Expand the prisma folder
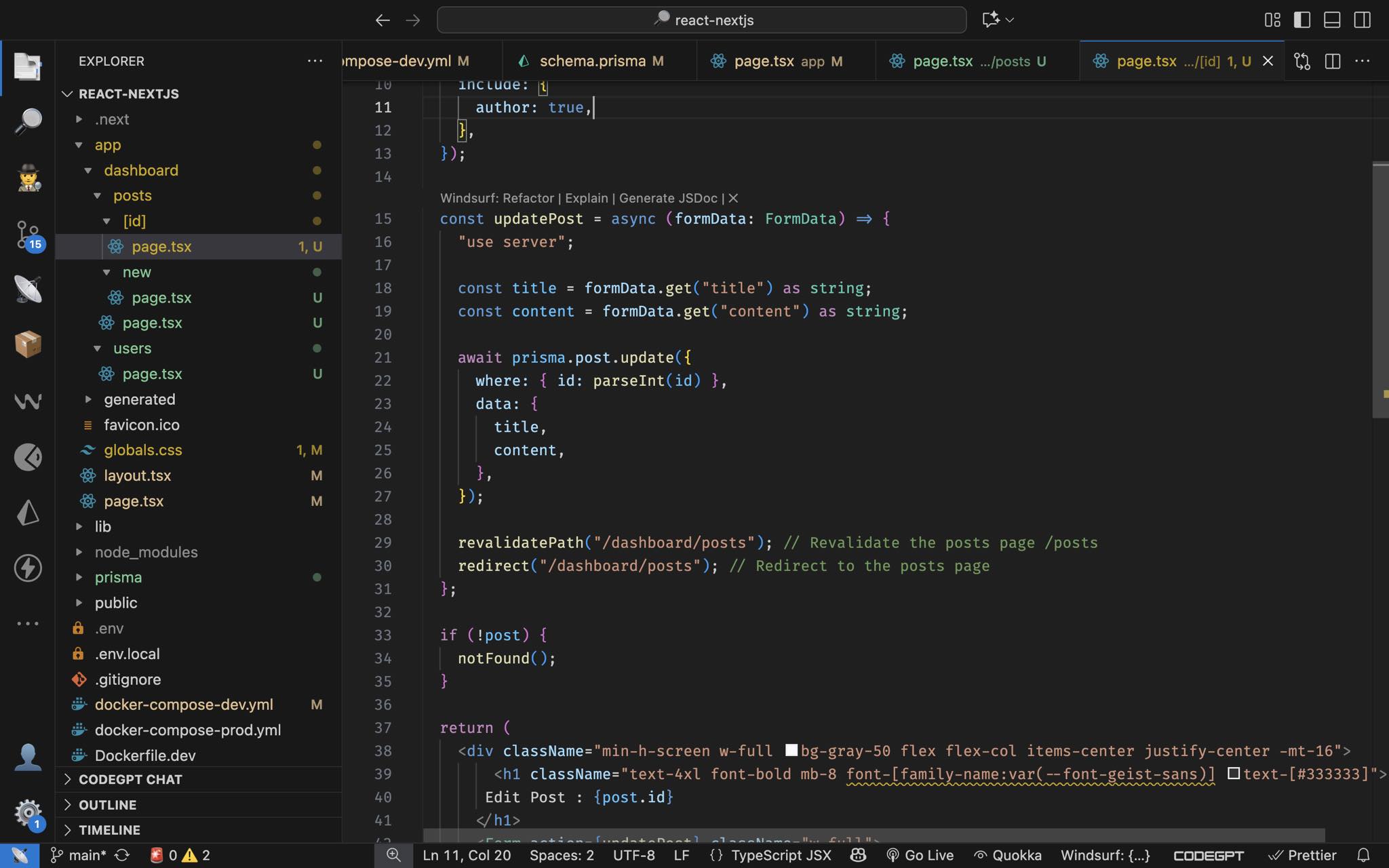The image size is (1389, 868). pyautogui.click(x=79, y=577)
